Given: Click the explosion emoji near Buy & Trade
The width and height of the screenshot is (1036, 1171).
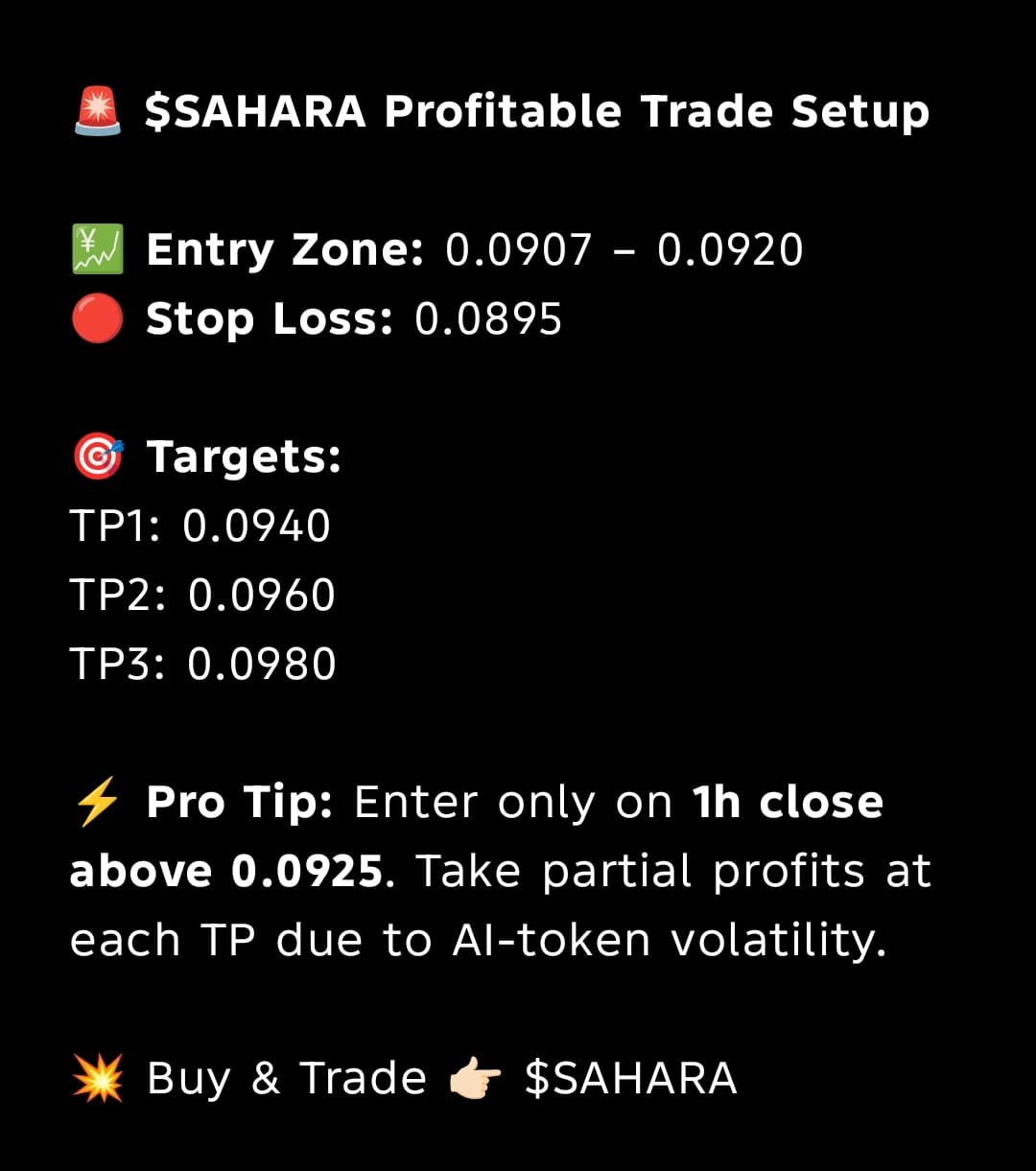Looking at the screenshot, I should pyautogui.click(x=98, y=1078).
